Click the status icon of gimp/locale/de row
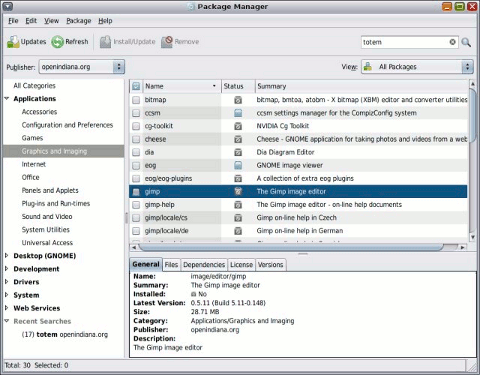The width and height of the screenshot is (480, 375). (238, 231)
